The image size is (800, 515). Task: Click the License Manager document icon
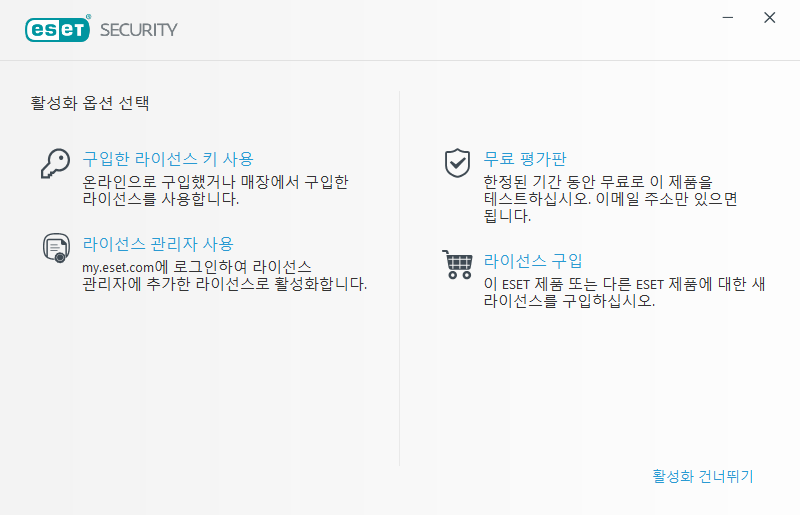tap(55, 248)
